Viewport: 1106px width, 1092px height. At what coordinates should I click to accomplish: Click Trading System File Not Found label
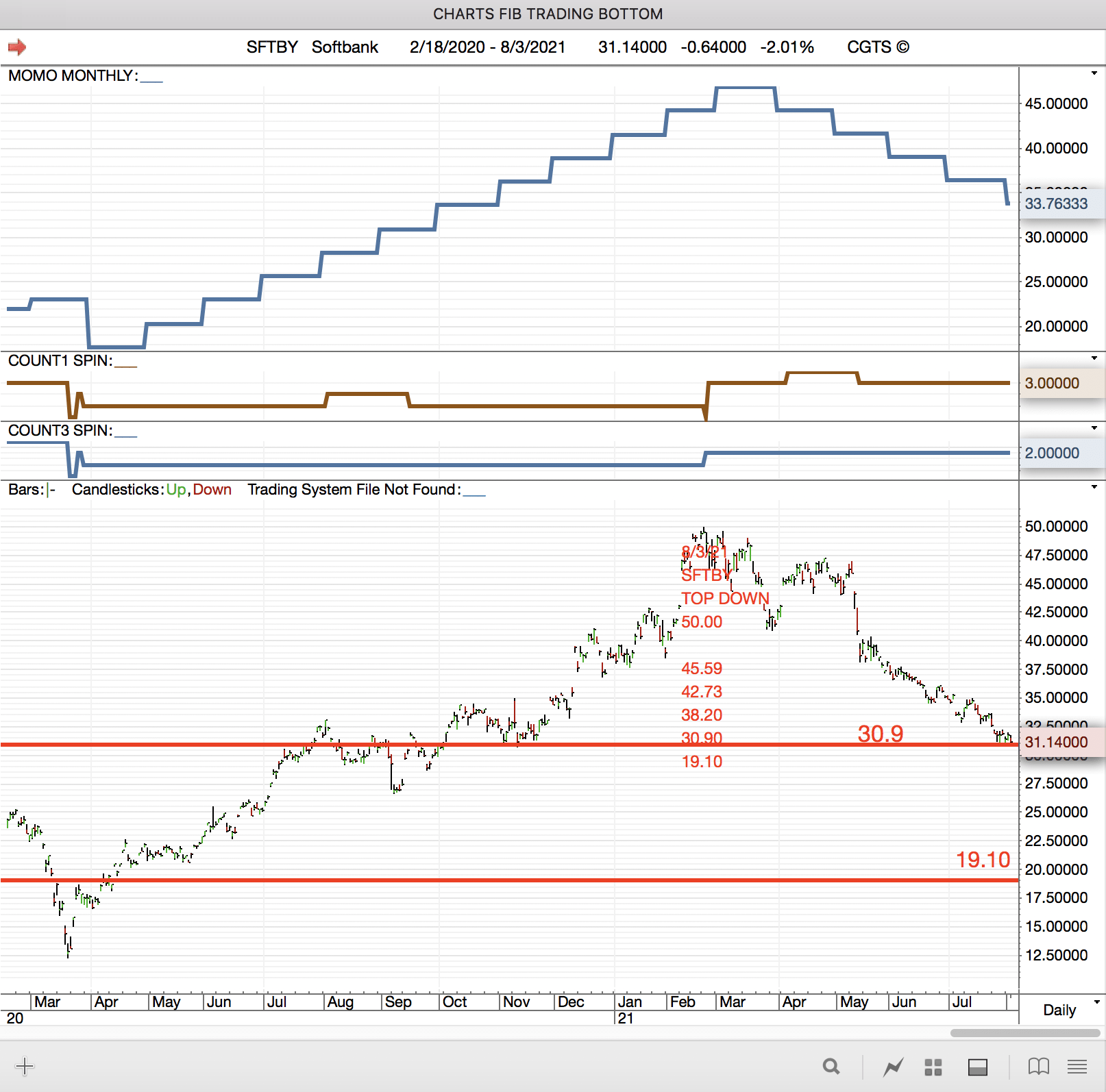click(x=354, y=489)
